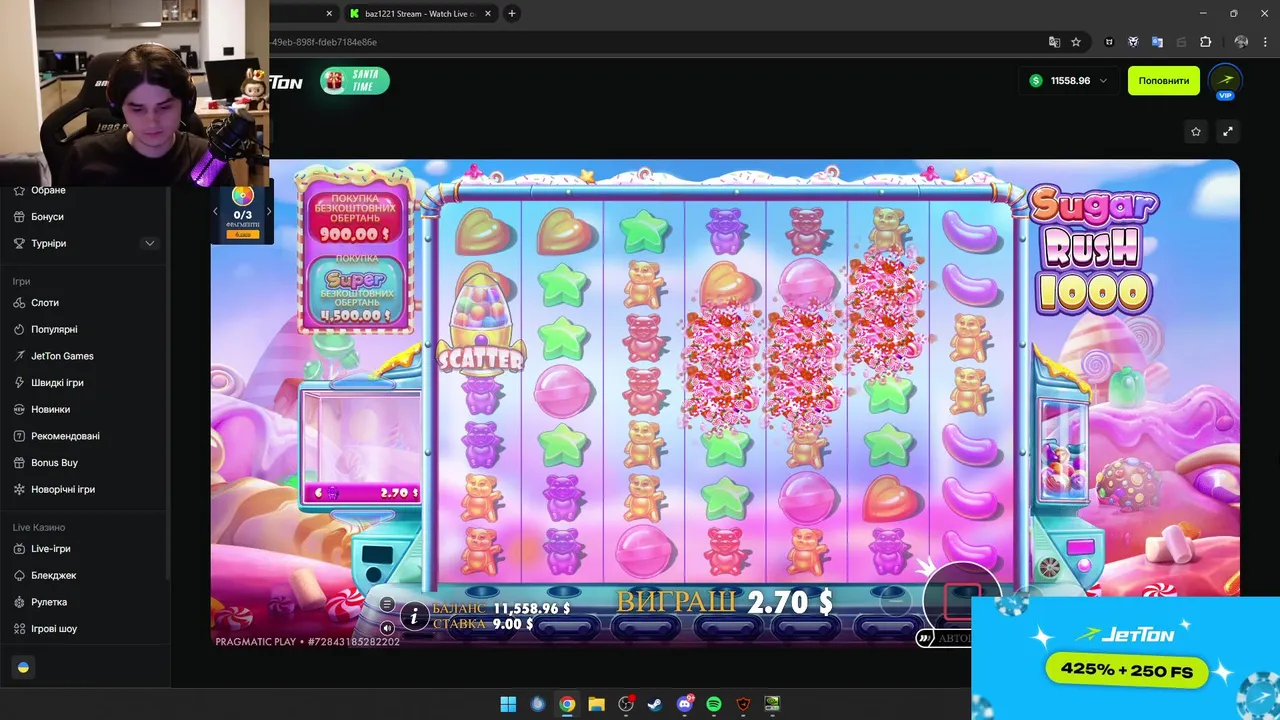Open the Chrome profile avatar
Viewport: 1280px width, 720px height.
(1241, 42)
